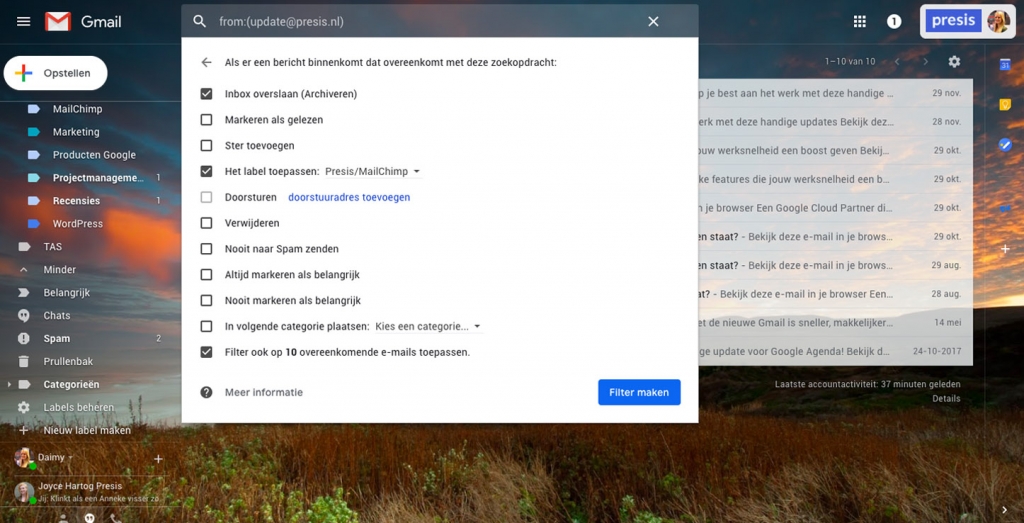
Task: Open the email dated 28 nov.
Action: coord(835,121)
